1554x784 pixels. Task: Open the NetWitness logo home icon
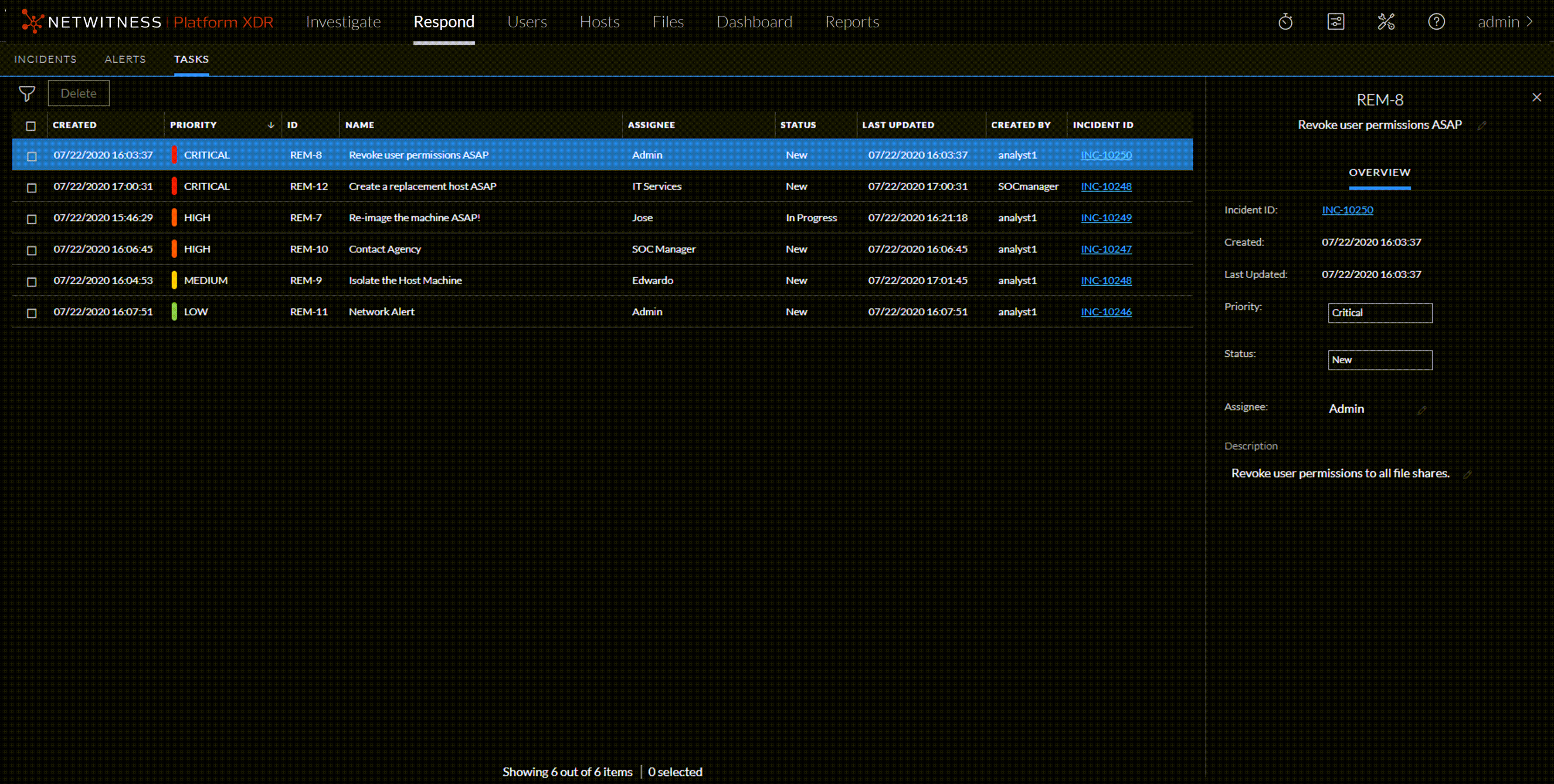pos(33,22)
